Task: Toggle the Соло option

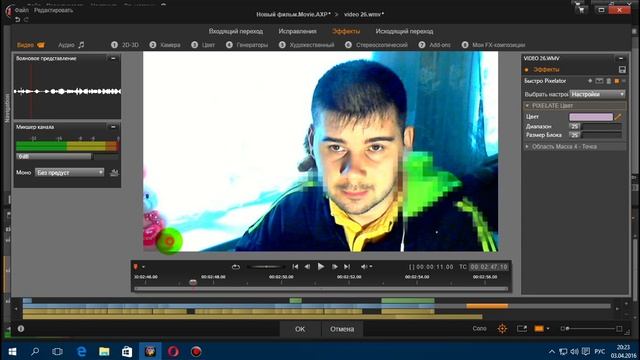Action: point(479,329)
